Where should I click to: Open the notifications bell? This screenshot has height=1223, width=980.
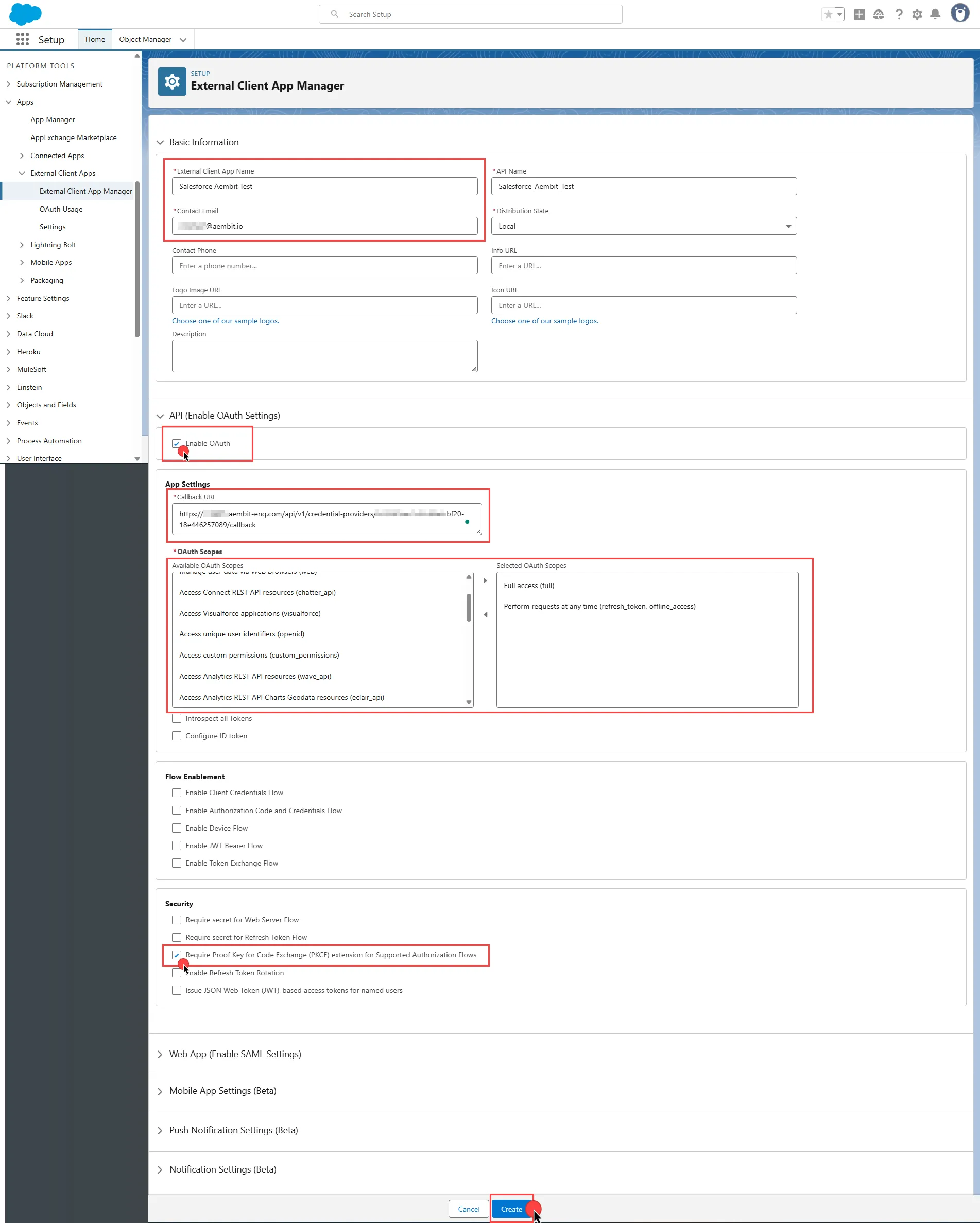[936, 14]
